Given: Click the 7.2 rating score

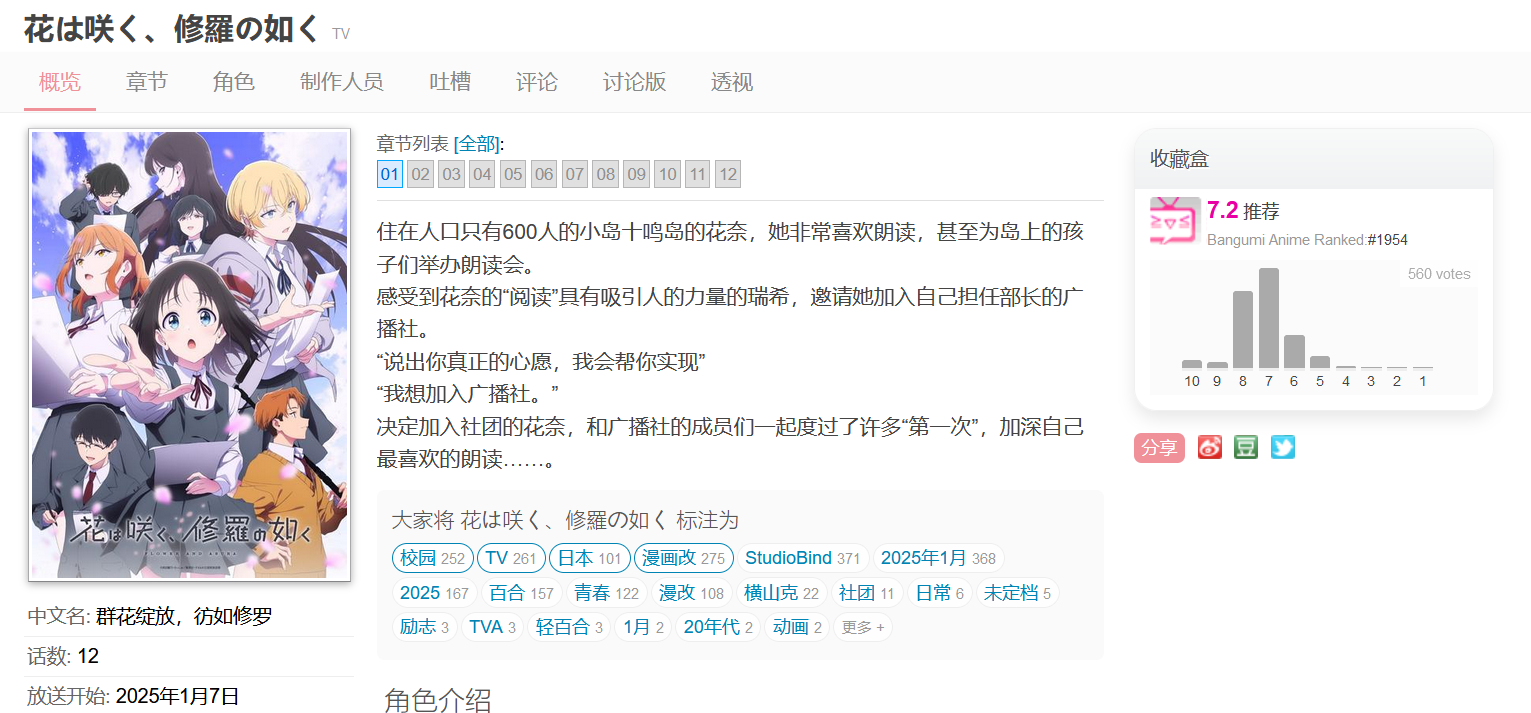Looking at the screenshot, I should 1222,210.
